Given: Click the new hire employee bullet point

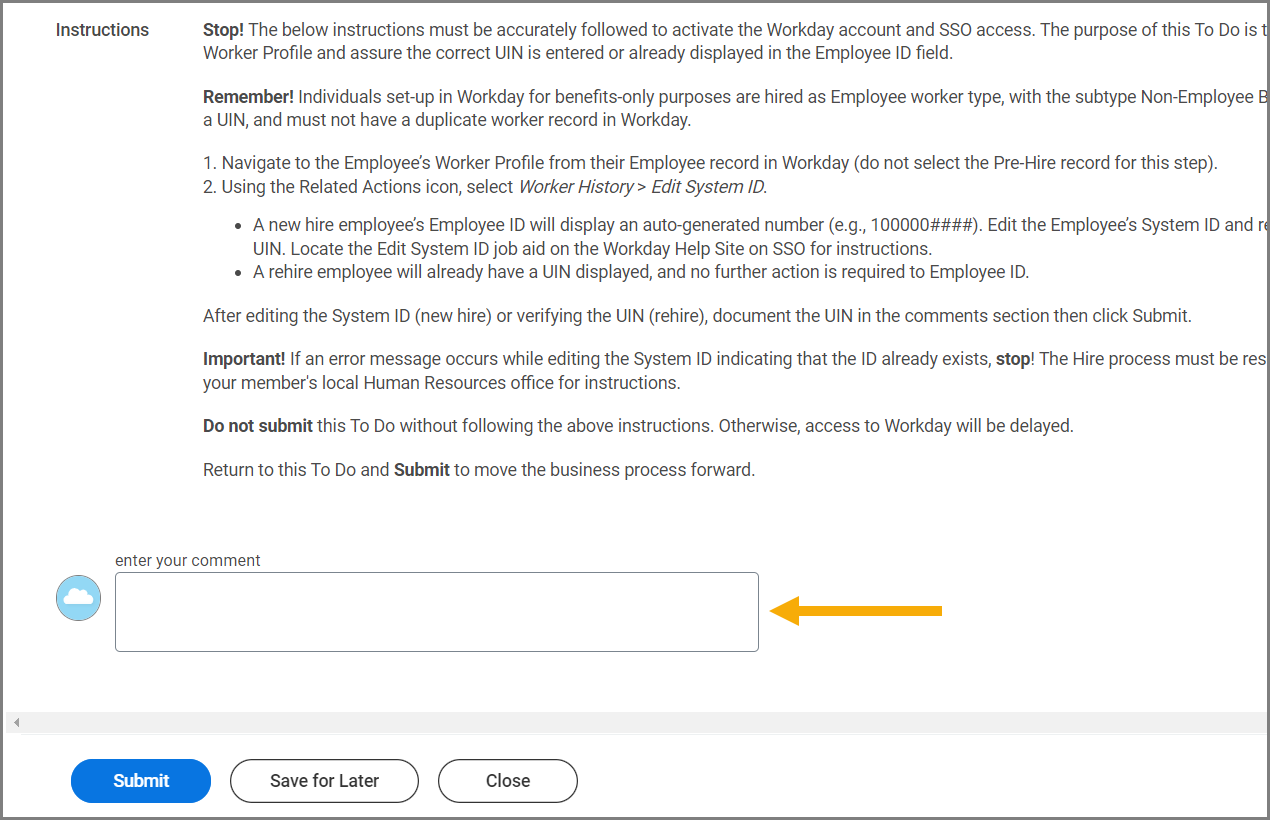Looking at the screenshot, I should point(760,237).
